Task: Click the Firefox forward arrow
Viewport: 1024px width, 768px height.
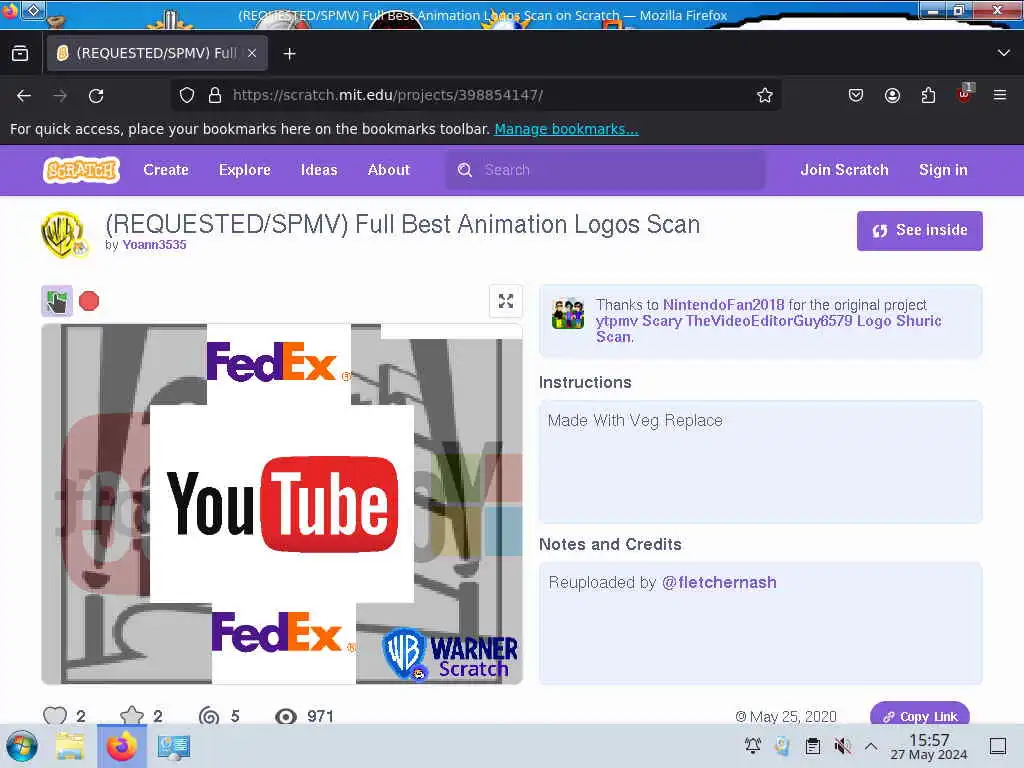Action: tap(60, 96)
